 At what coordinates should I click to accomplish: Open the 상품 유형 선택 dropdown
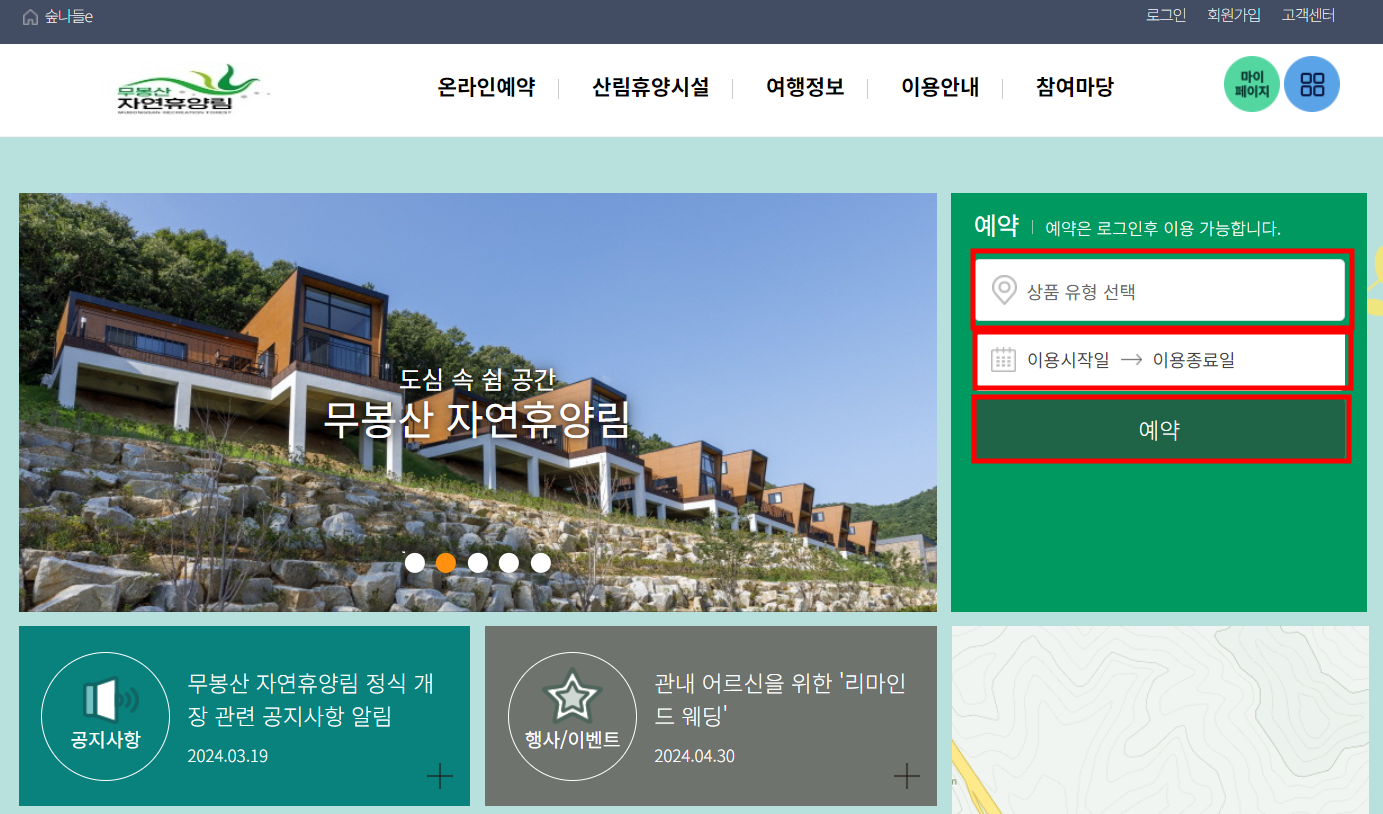coord(1160,290)
